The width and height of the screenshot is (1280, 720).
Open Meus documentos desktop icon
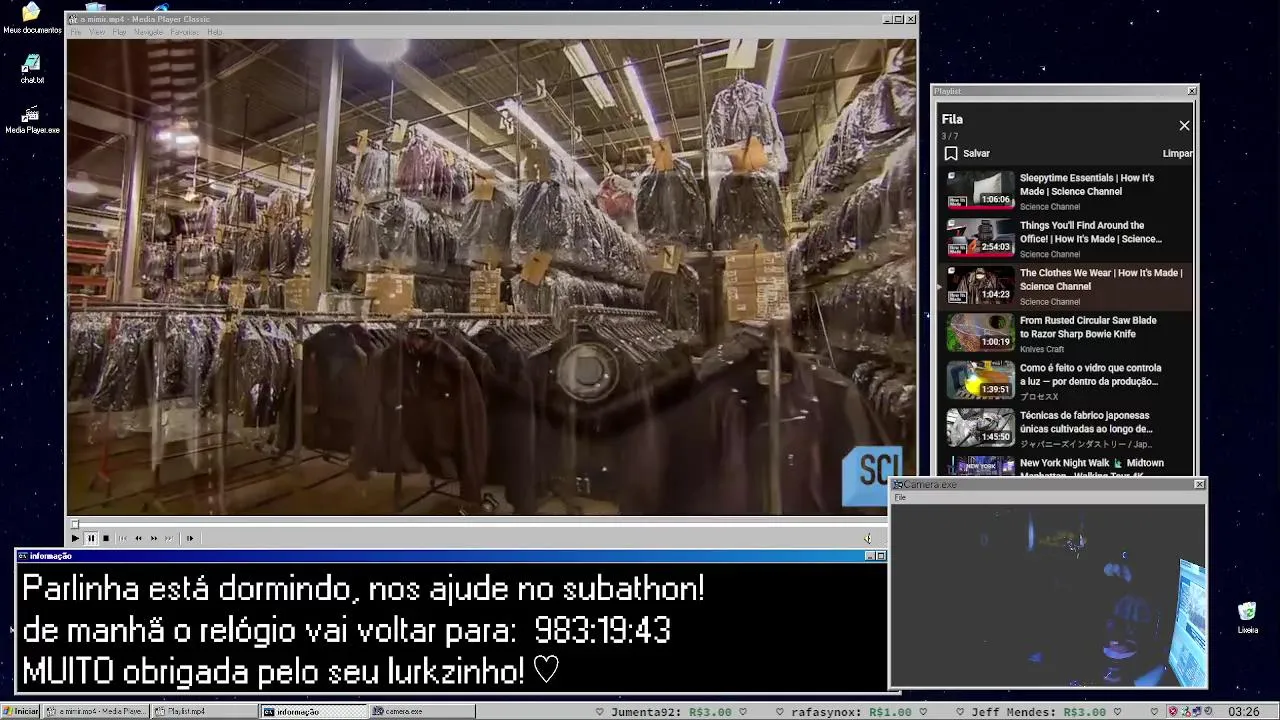point(32,18)
